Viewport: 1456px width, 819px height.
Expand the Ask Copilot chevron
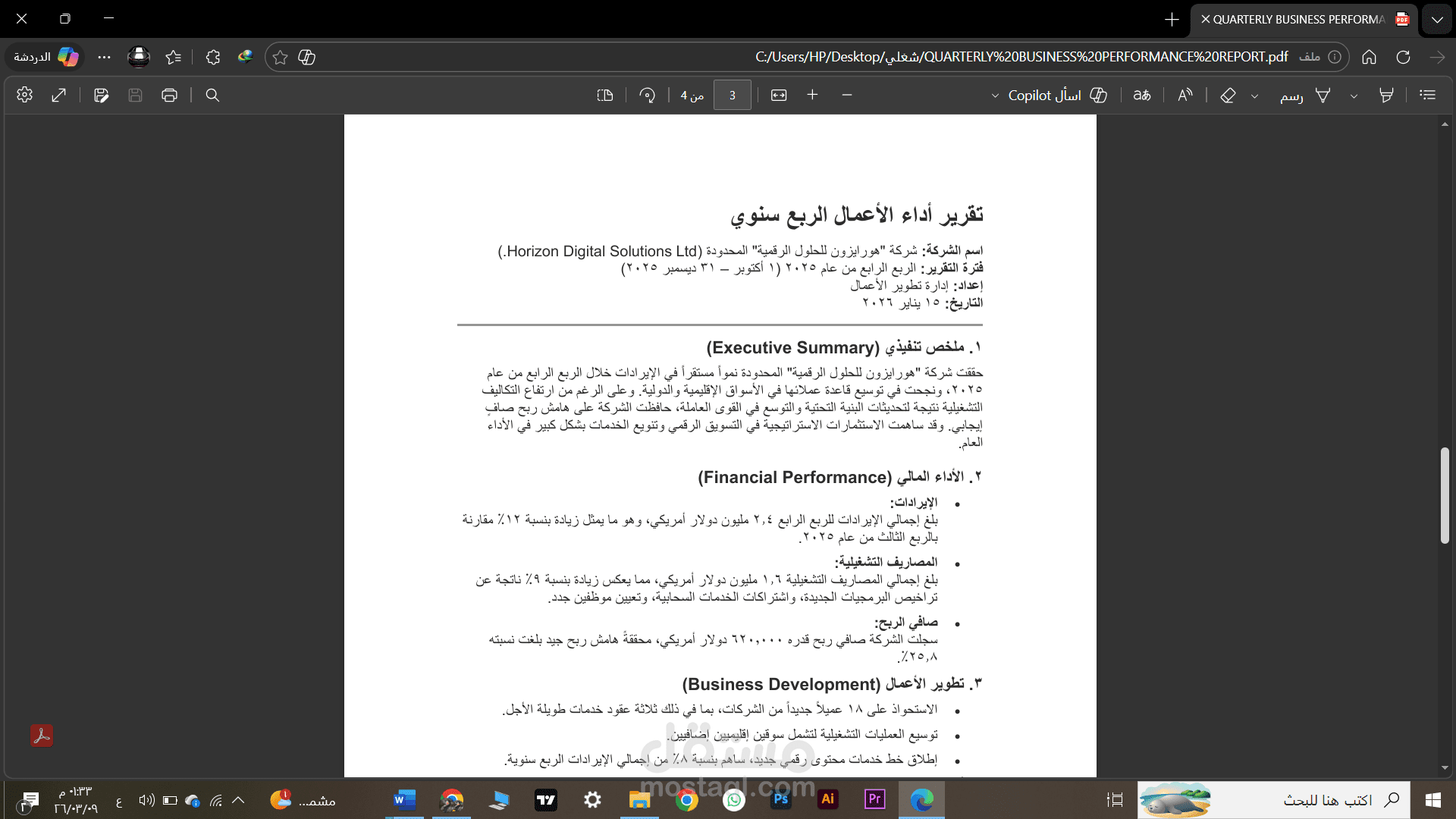[995, 96]
